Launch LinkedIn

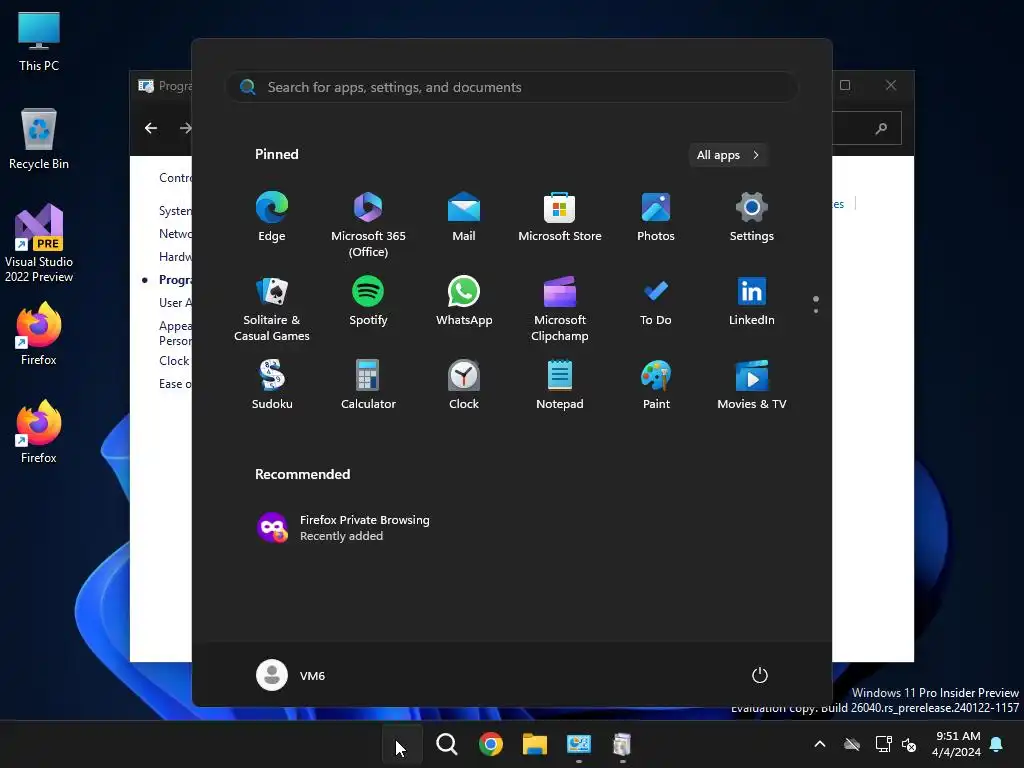coord(752,301)
